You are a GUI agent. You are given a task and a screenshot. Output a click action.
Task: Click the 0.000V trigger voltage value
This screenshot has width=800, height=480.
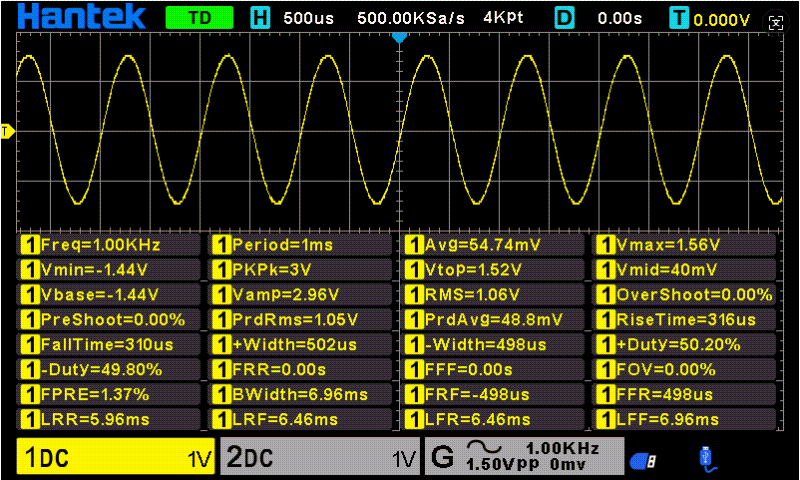click(722, 19)
